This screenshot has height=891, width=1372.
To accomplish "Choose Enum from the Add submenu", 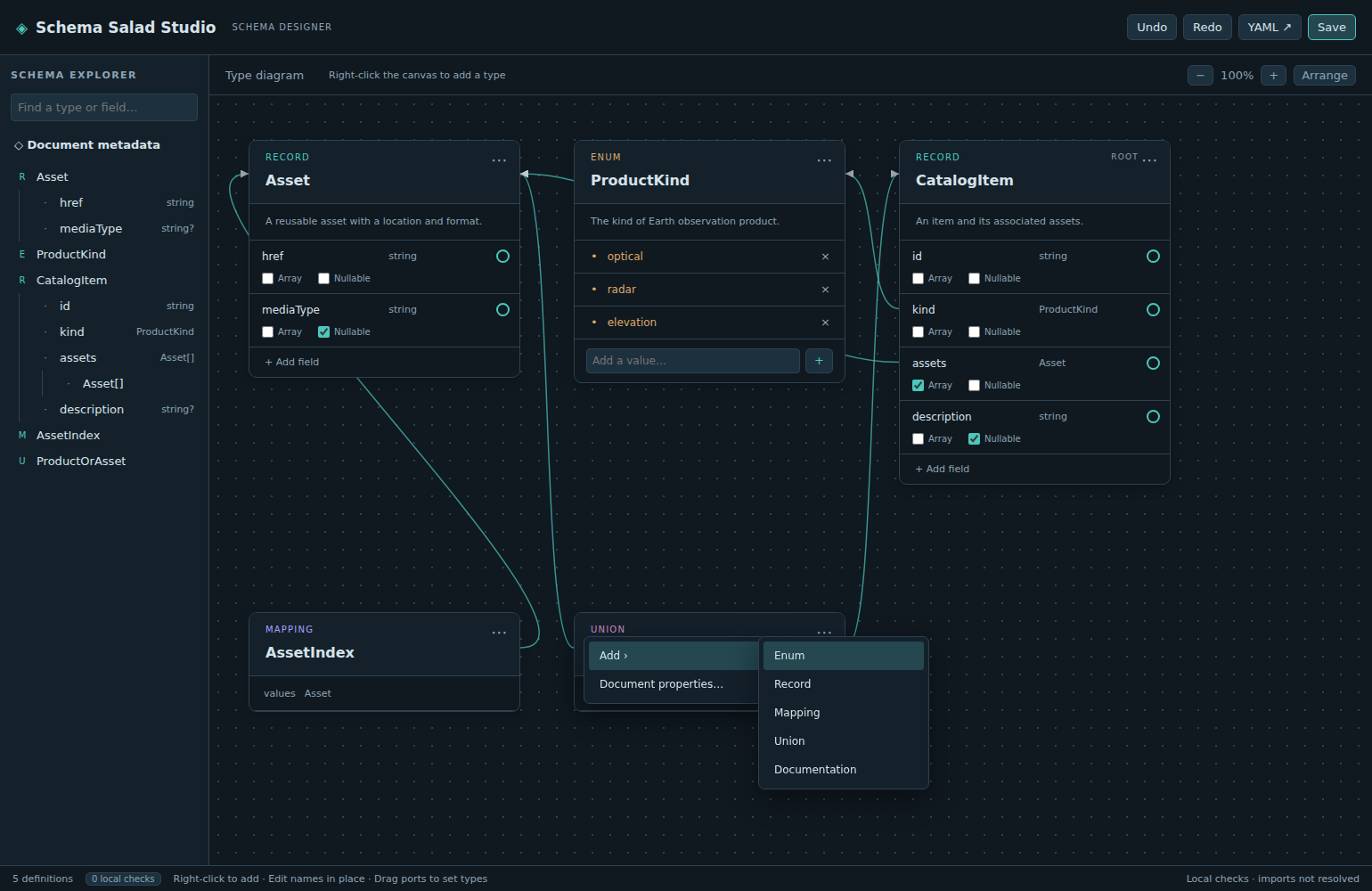I will click(844, 656).
